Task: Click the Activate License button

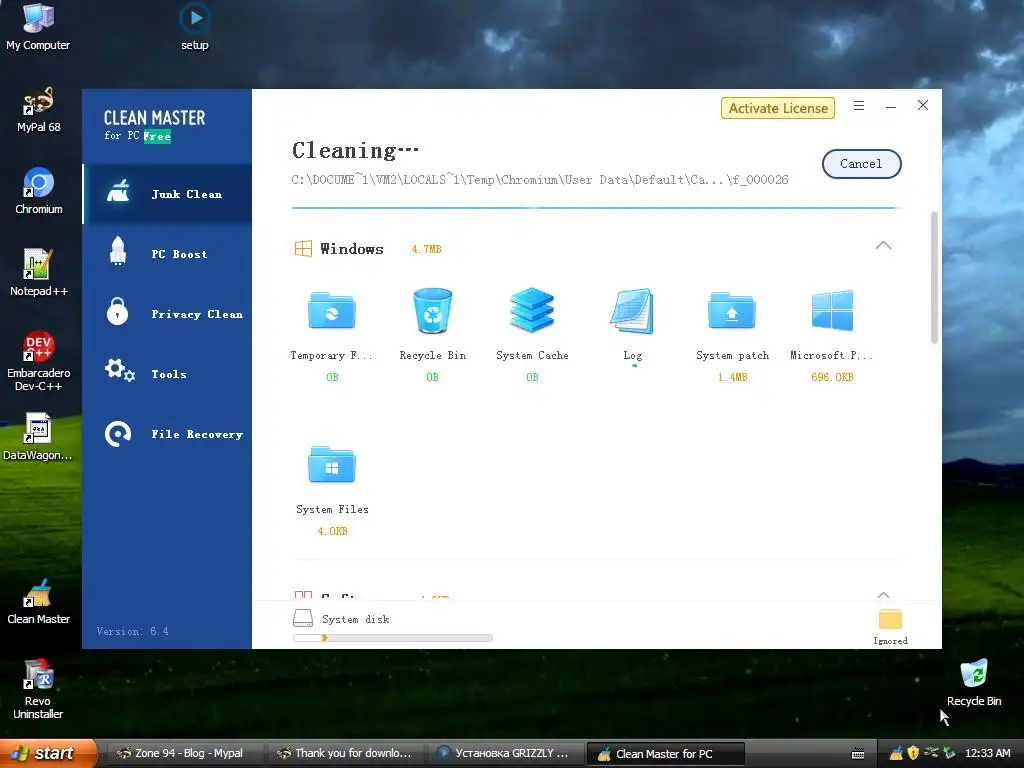Action: pyautogui.click(x=778, y=108)
